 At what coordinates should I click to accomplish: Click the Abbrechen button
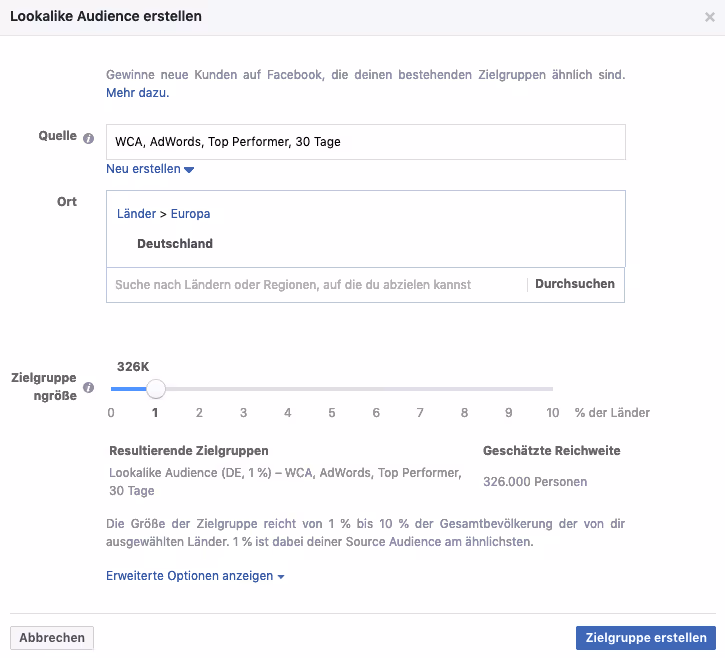52,638
